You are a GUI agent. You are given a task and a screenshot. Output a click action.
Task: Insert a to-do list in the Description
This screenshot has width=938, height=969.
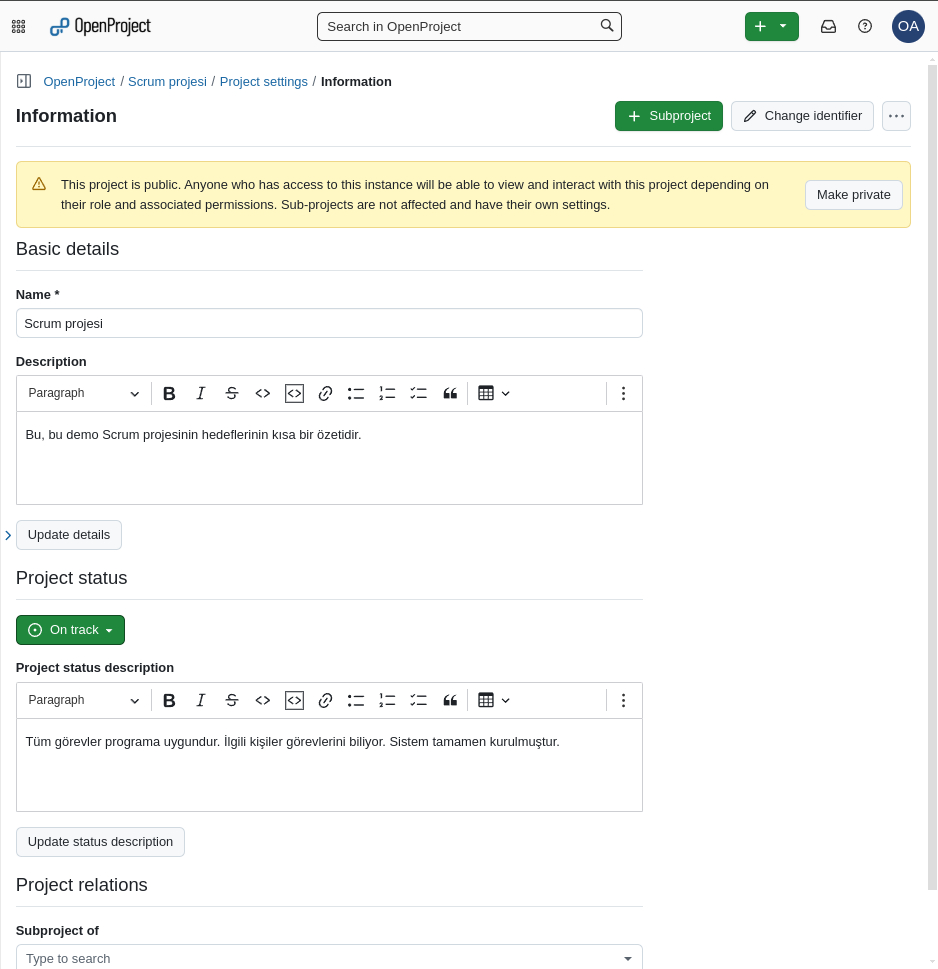tap(418, 393)
